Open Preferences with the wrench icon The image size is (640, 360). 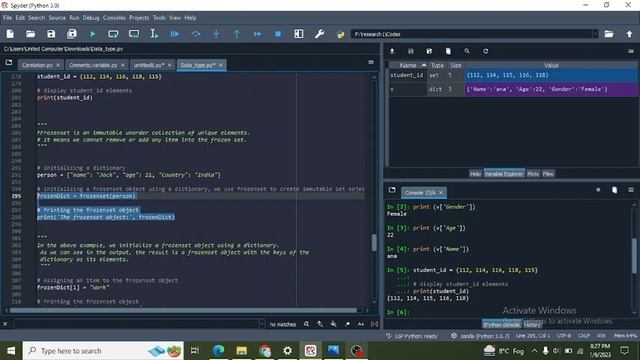[320, 34]
